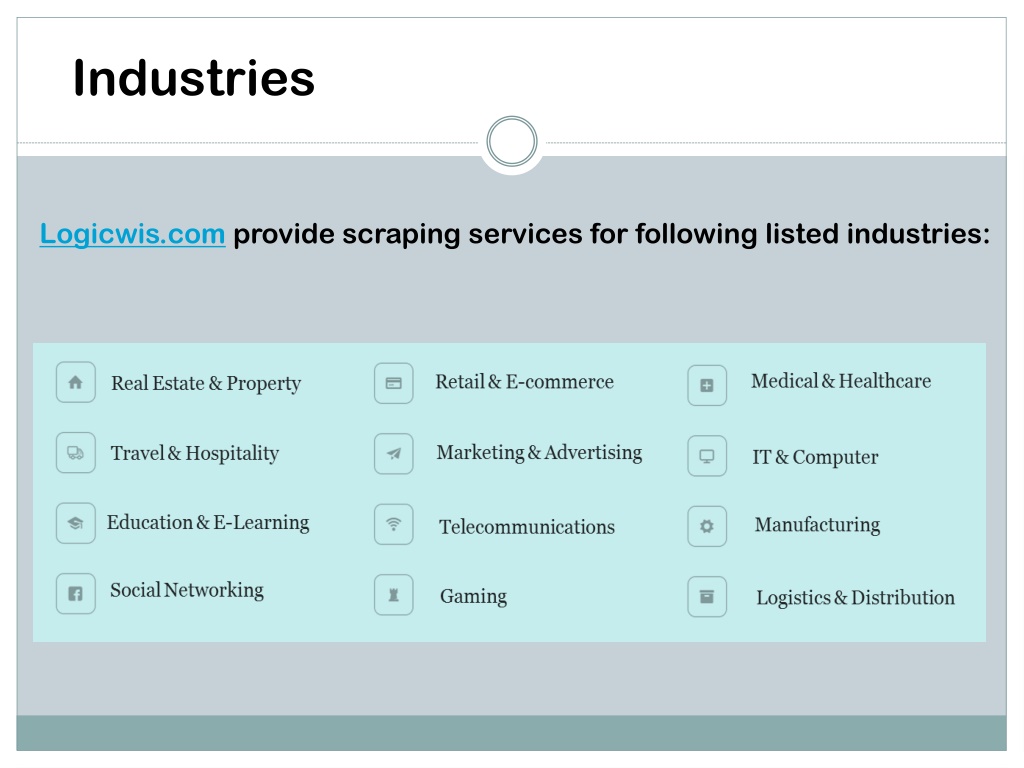
Task: Click the Education & E-Learning label
Action: 208,523
